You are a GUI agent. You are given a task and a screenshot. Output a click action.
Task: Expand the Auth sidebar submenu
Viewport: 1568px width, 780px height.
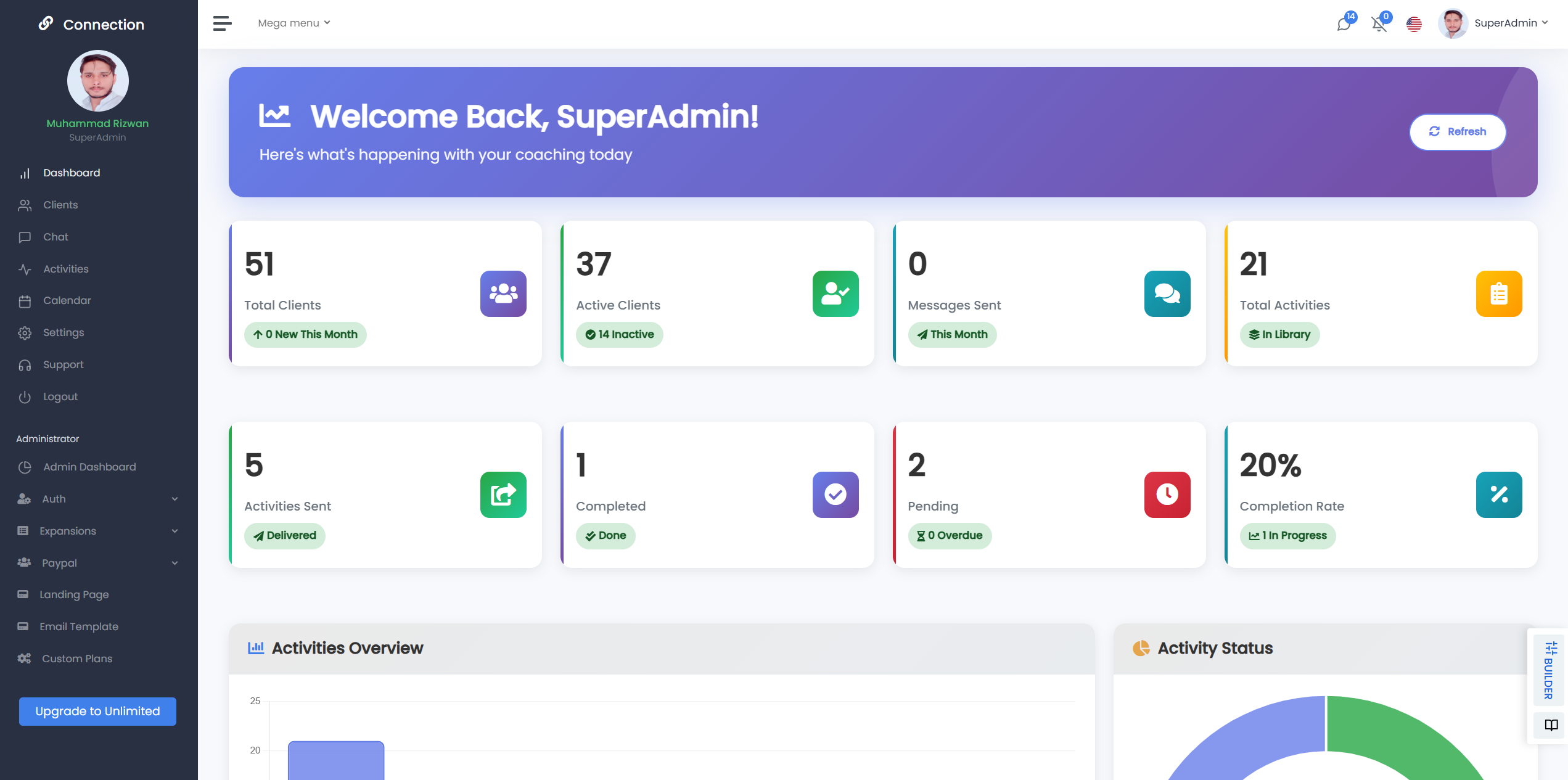(x=99, y=499)
